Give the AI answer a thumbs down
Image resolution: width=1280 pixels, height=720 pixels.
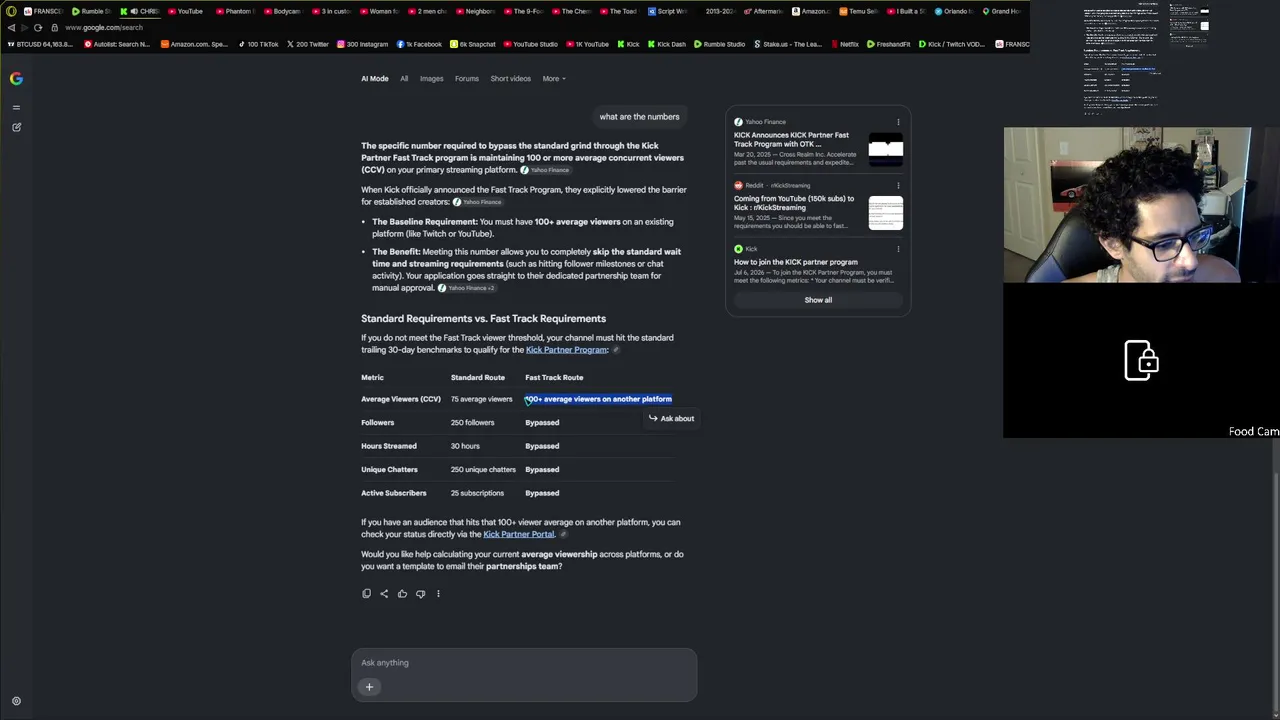tap(420, 594)
